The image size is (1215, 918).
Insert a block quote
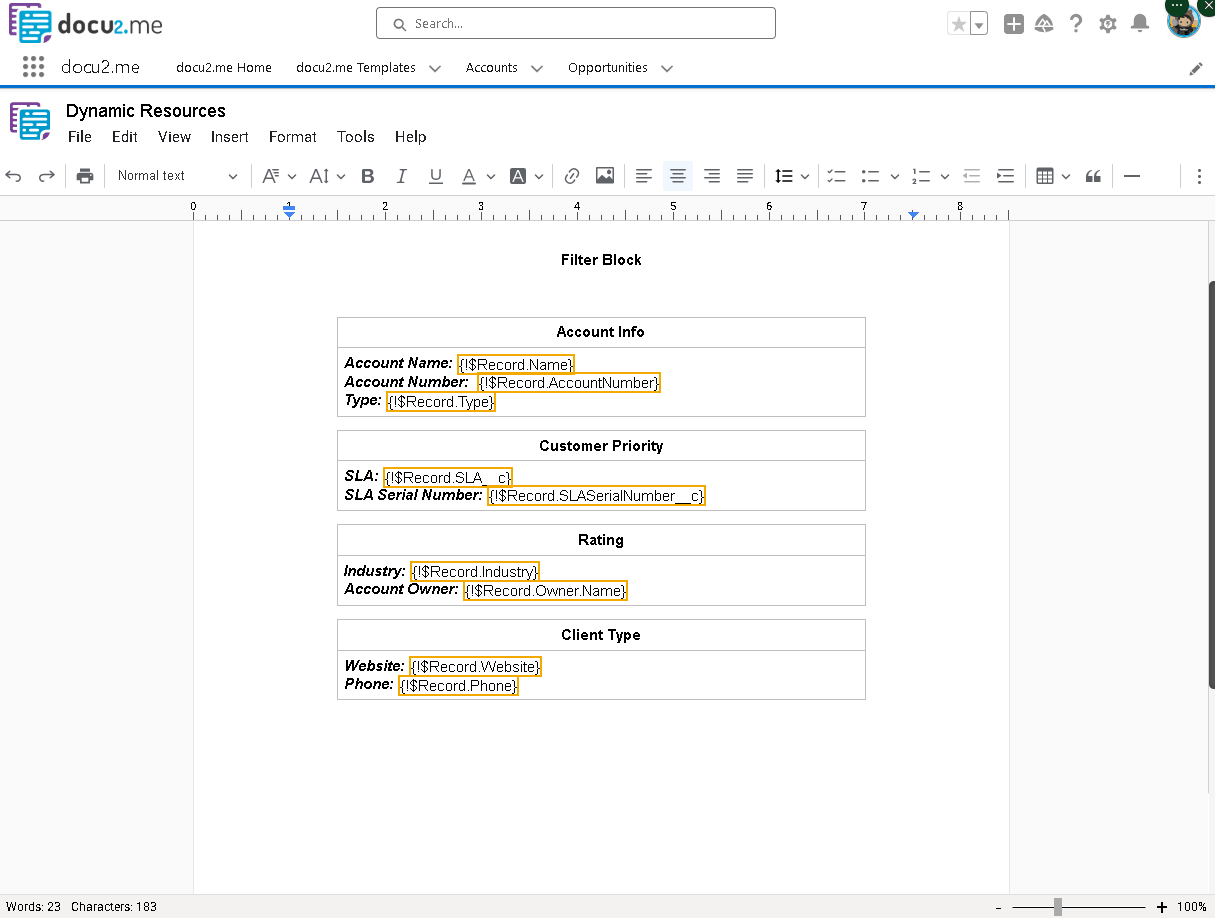tap(1094, 176)
